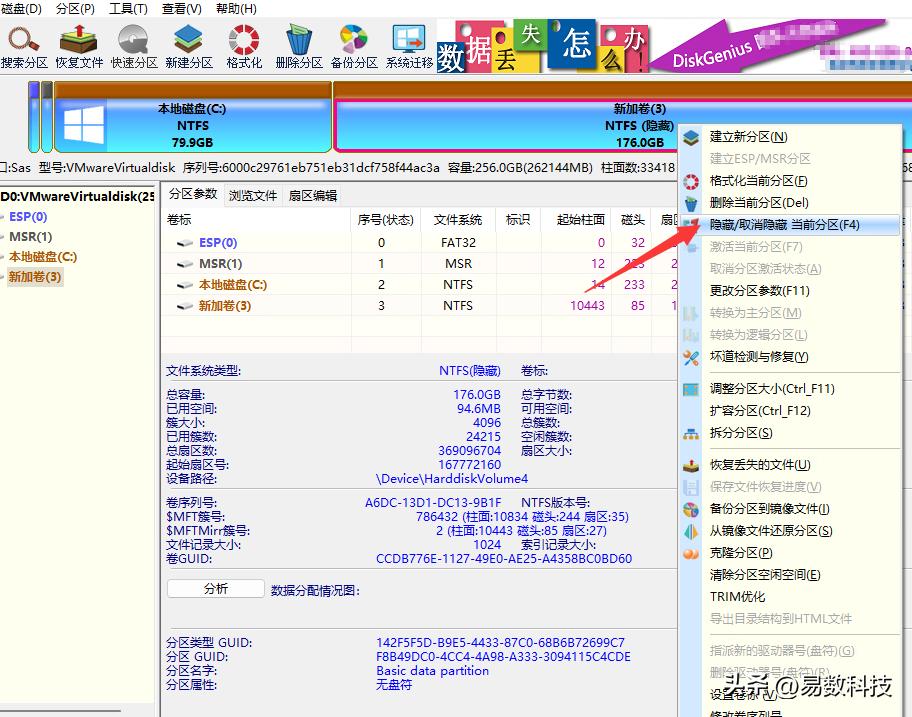
Task: Launch 快速分区 (Quick Partition) from the toolbar
Action: (135, 45)
